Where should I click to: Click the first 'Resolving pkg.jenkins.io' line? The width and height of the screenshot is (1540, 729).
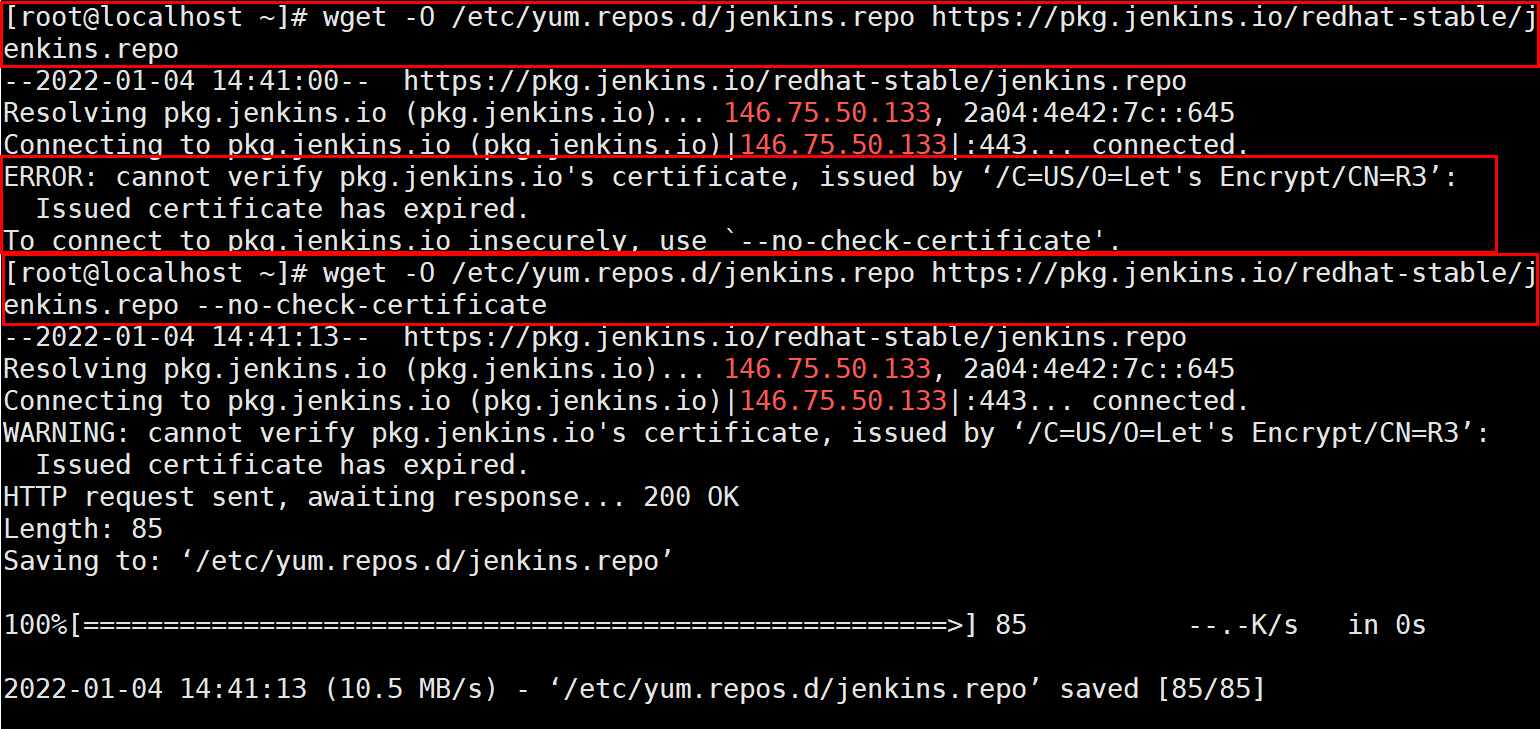pyautogui.click(x=619, y=114)
